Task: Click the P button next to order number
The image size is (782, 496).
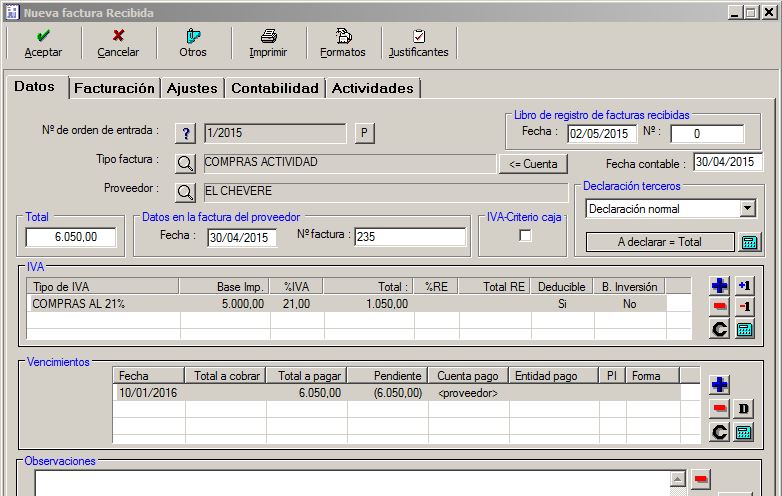Action: (x=364, y=133)
